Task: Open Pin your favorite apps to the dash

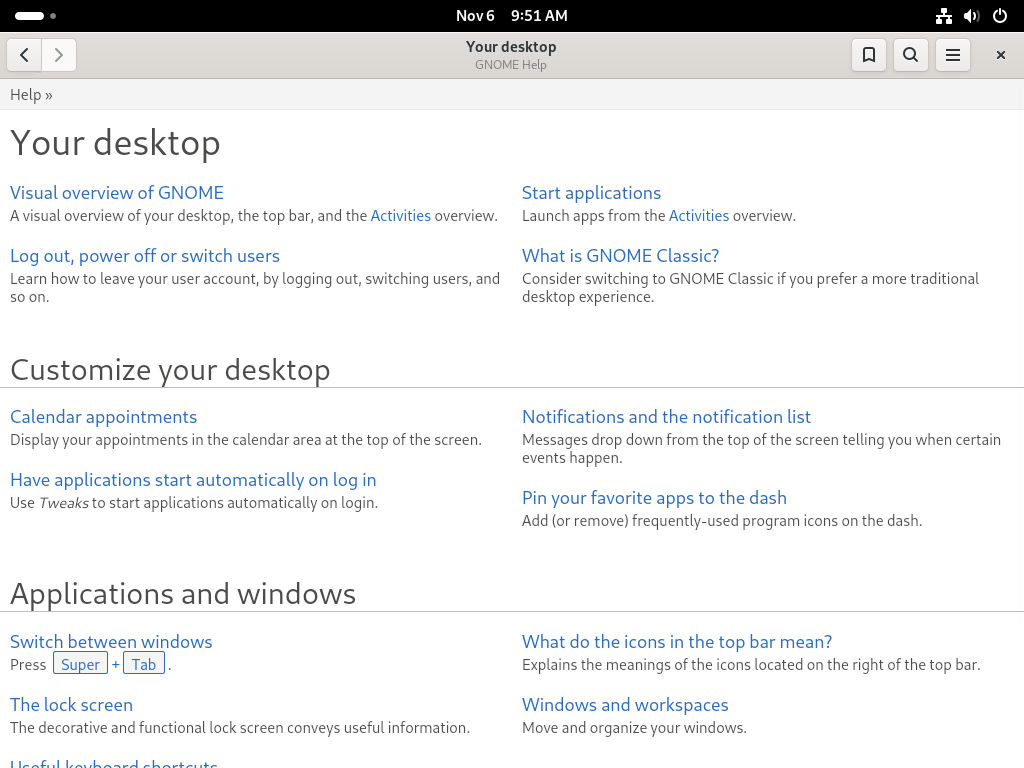Action: (x=654, y=498)
